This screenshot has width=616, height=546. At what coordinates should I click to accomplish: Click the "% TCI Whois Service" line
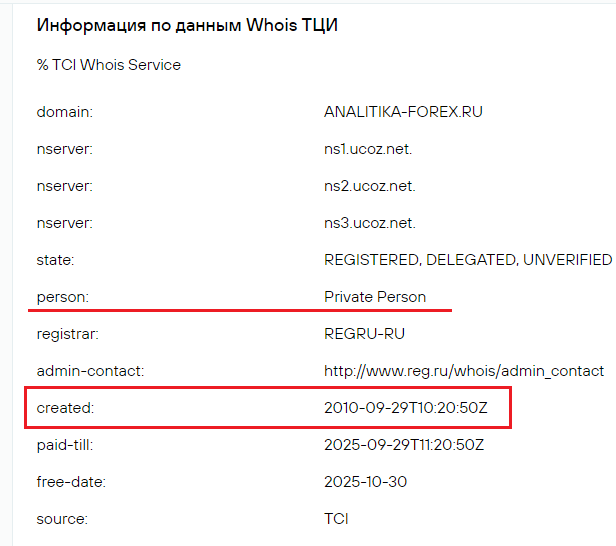click(109, 65)
